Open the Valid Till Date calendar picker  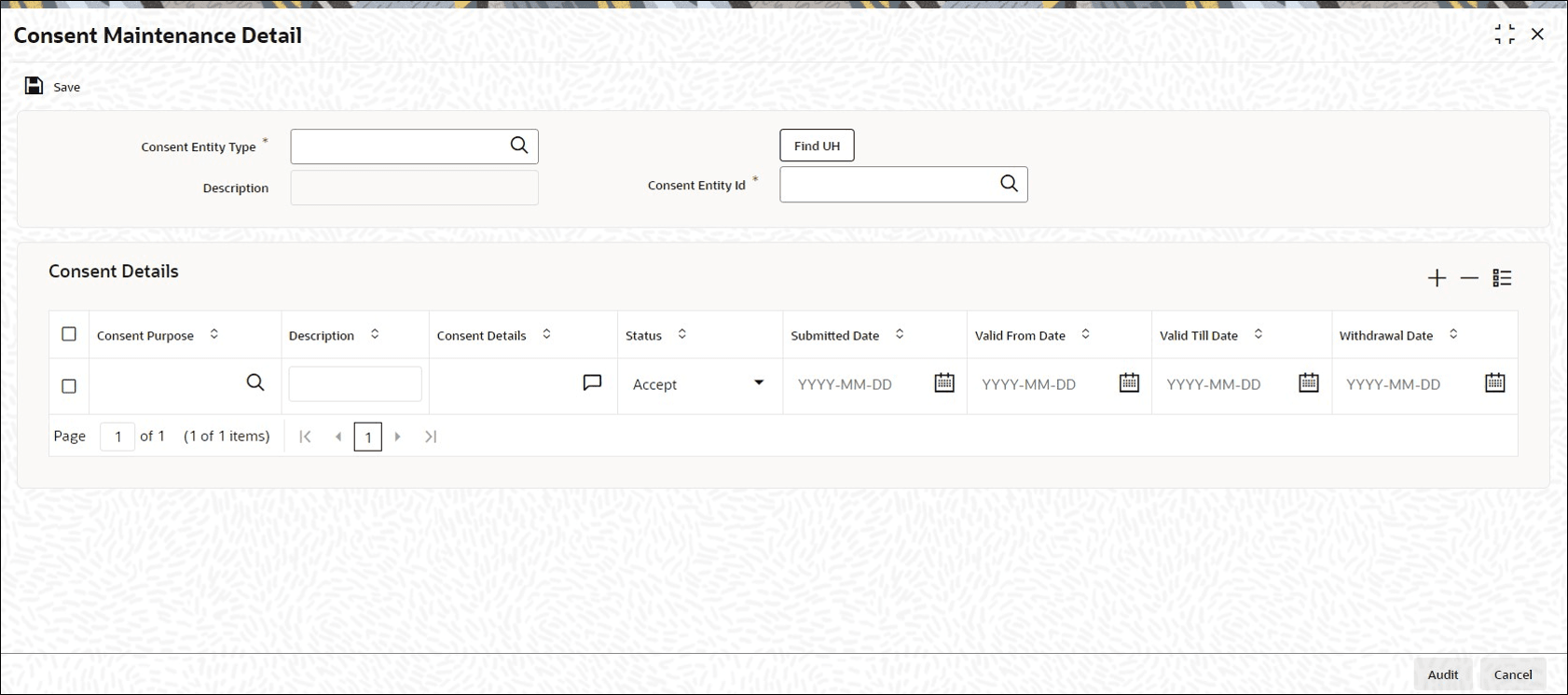[1309, 382]
